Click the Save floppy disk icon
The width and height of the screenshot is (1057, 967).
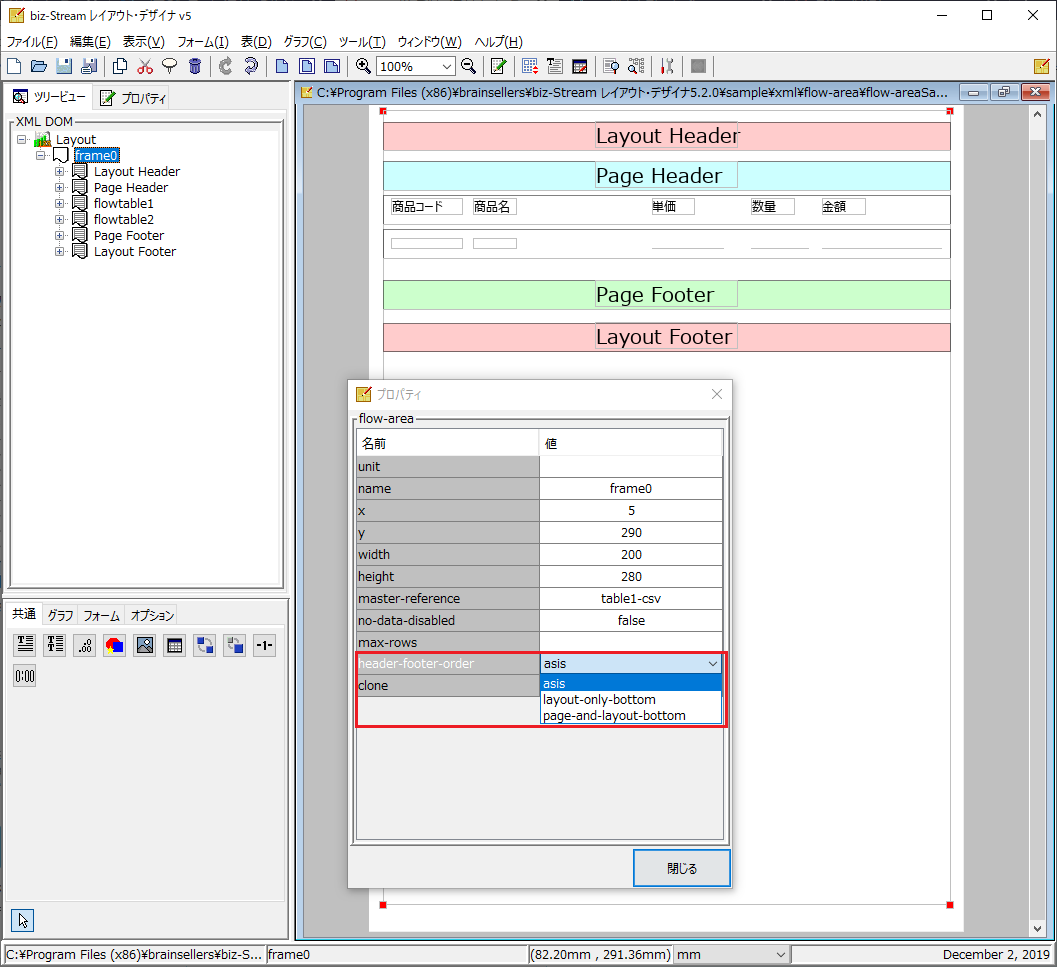click(x=64, y=66)
